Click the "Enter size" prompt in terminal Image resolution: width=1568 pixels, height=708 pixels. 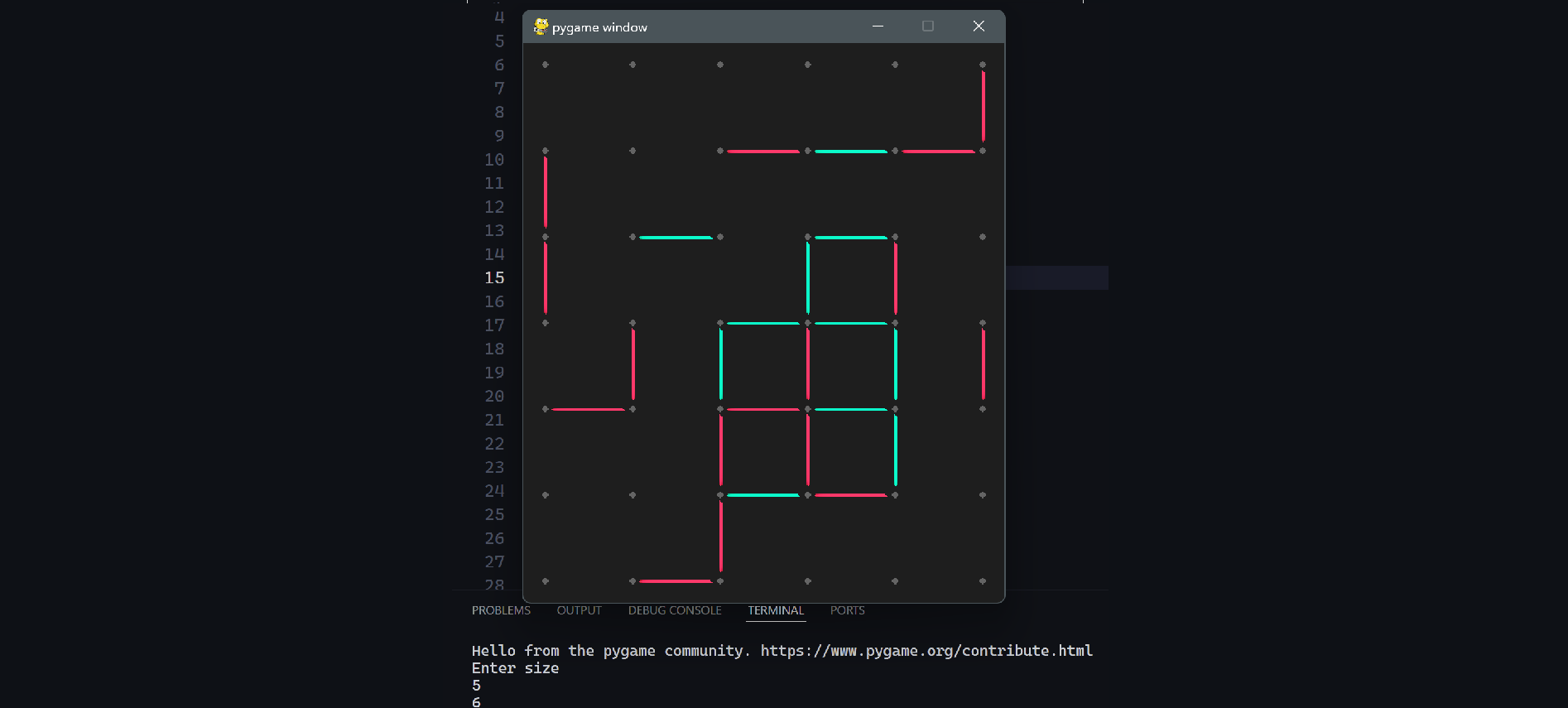click(x=515, y=668)
